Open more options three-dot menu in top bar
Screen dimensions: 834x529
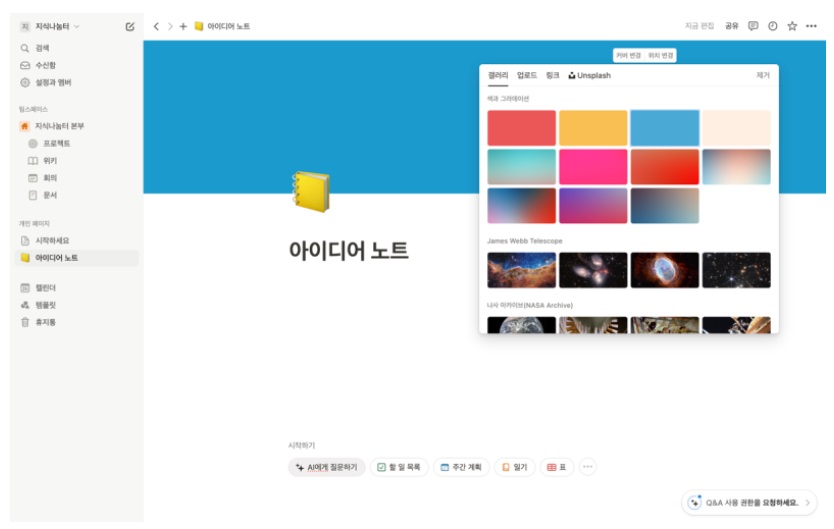point(811,26)
